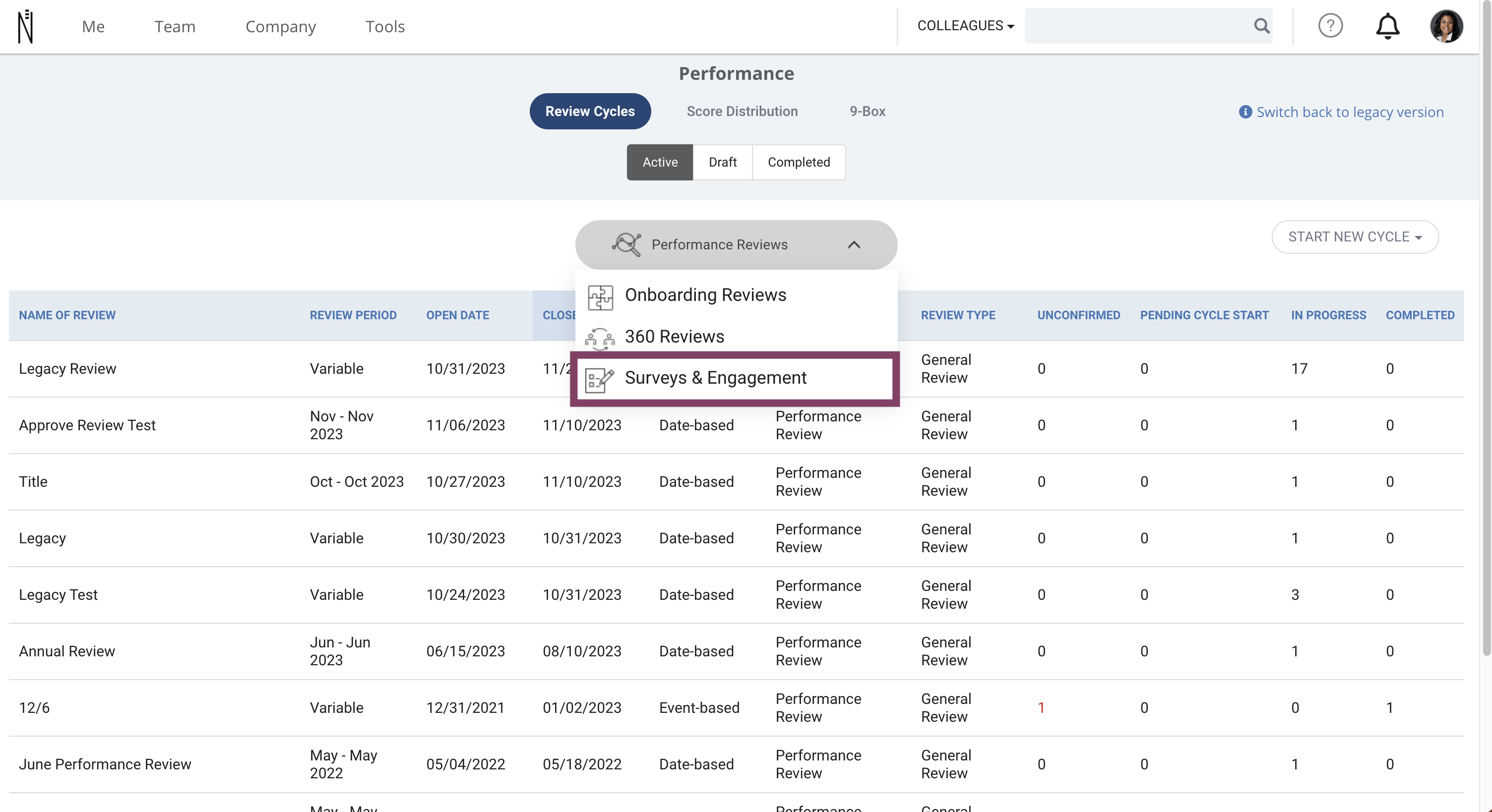Viewport: 1492px width, 812px height.
Task: Click the red unconfirmed count 1
Action: 1041,708
